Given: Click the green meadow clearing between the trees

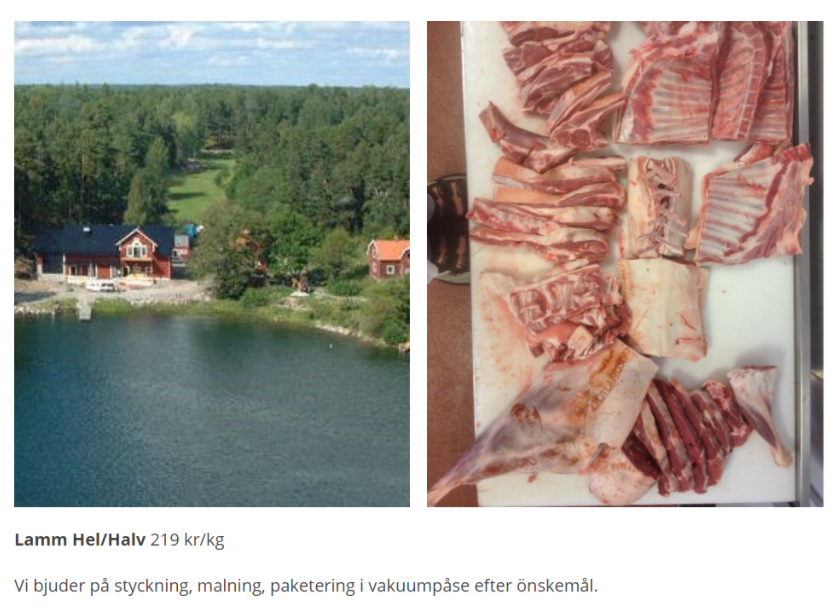Looking at the screenshot, I should click(x=199, y=188).
